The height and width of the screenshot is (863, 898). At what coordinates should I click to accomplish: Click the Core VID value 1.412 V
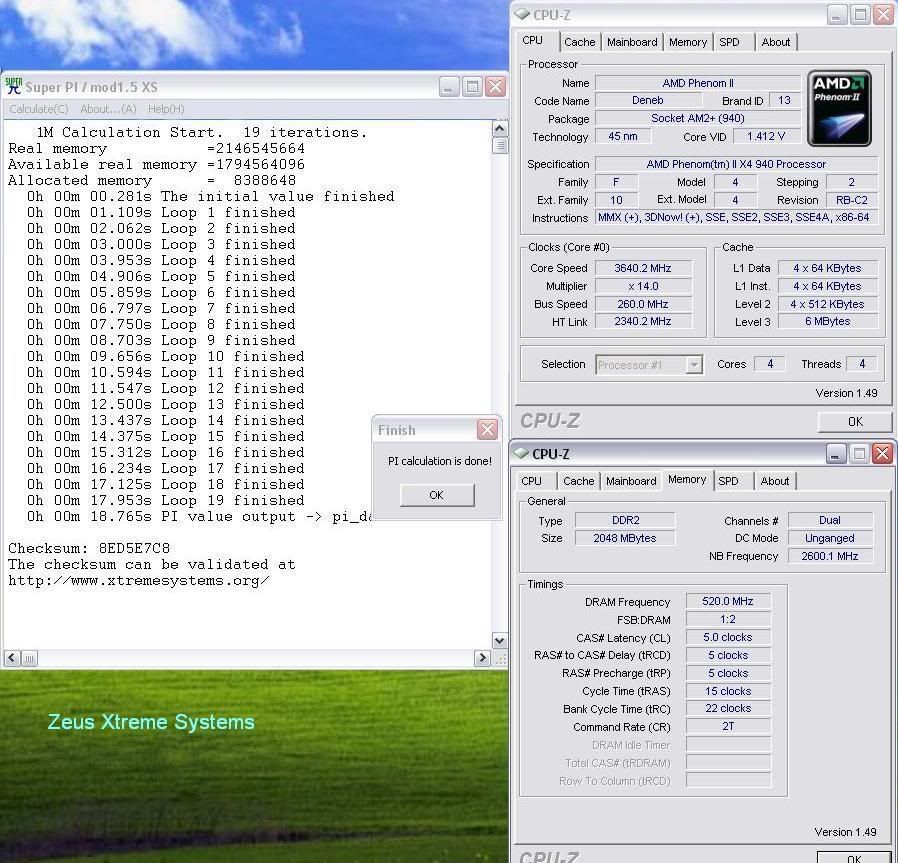tap(766, 136)
